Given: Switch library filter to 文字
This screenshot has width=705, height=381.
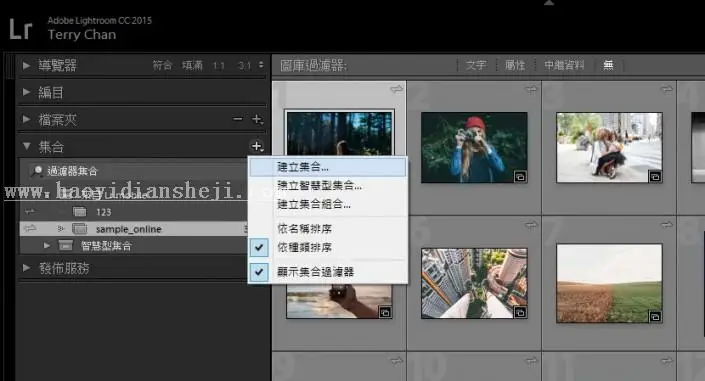Looking at the screenshot, I should (x=476, y=66).
